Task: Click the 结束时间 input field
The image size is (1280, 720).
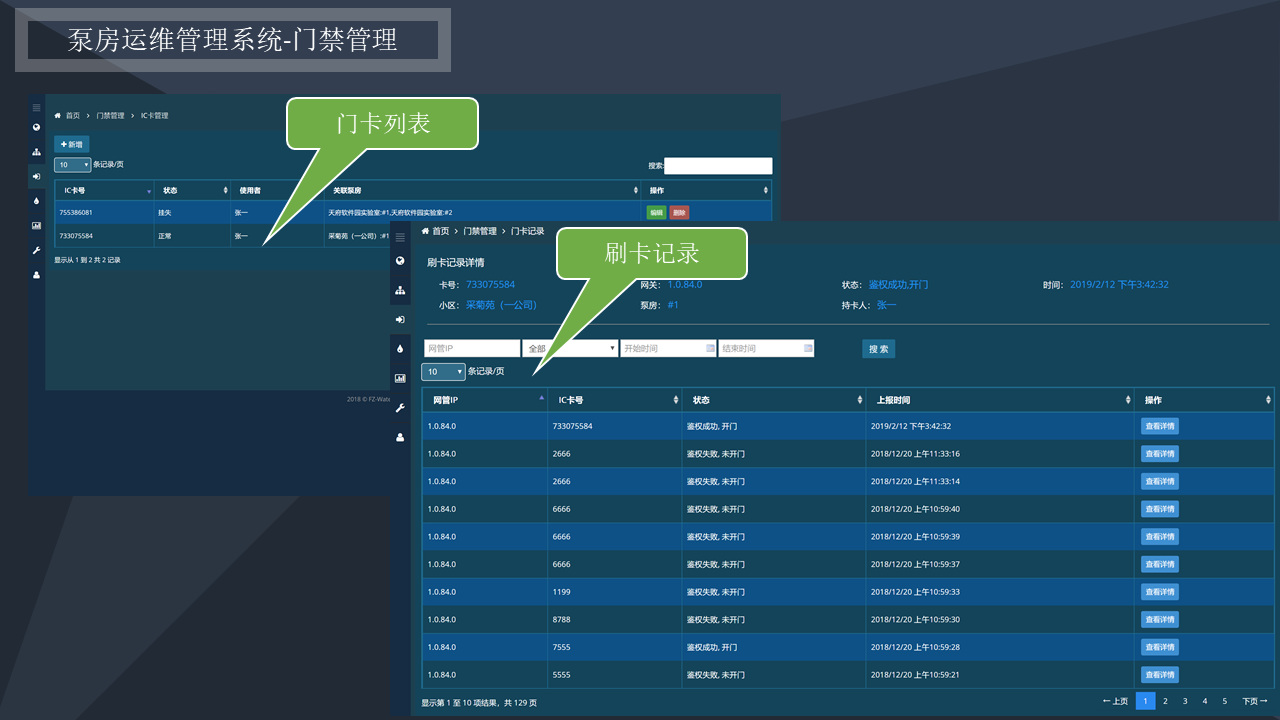Action: point(766,348)
